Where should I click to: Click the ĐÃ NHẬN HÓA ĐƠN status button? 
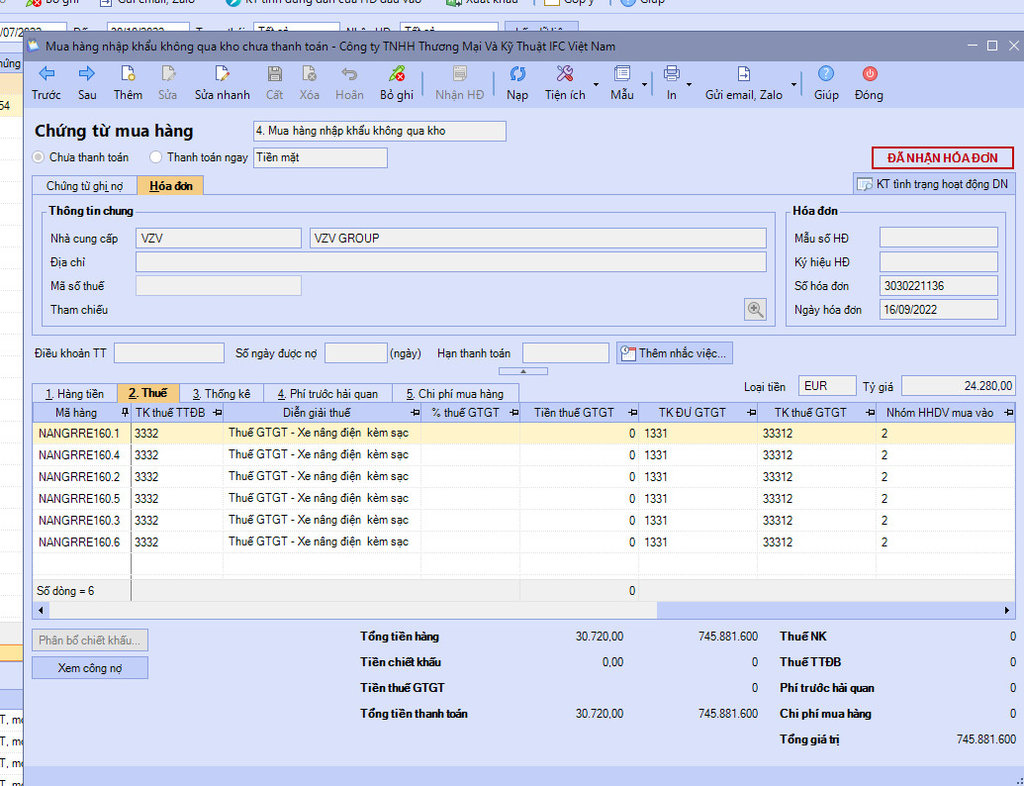(942, 158)
